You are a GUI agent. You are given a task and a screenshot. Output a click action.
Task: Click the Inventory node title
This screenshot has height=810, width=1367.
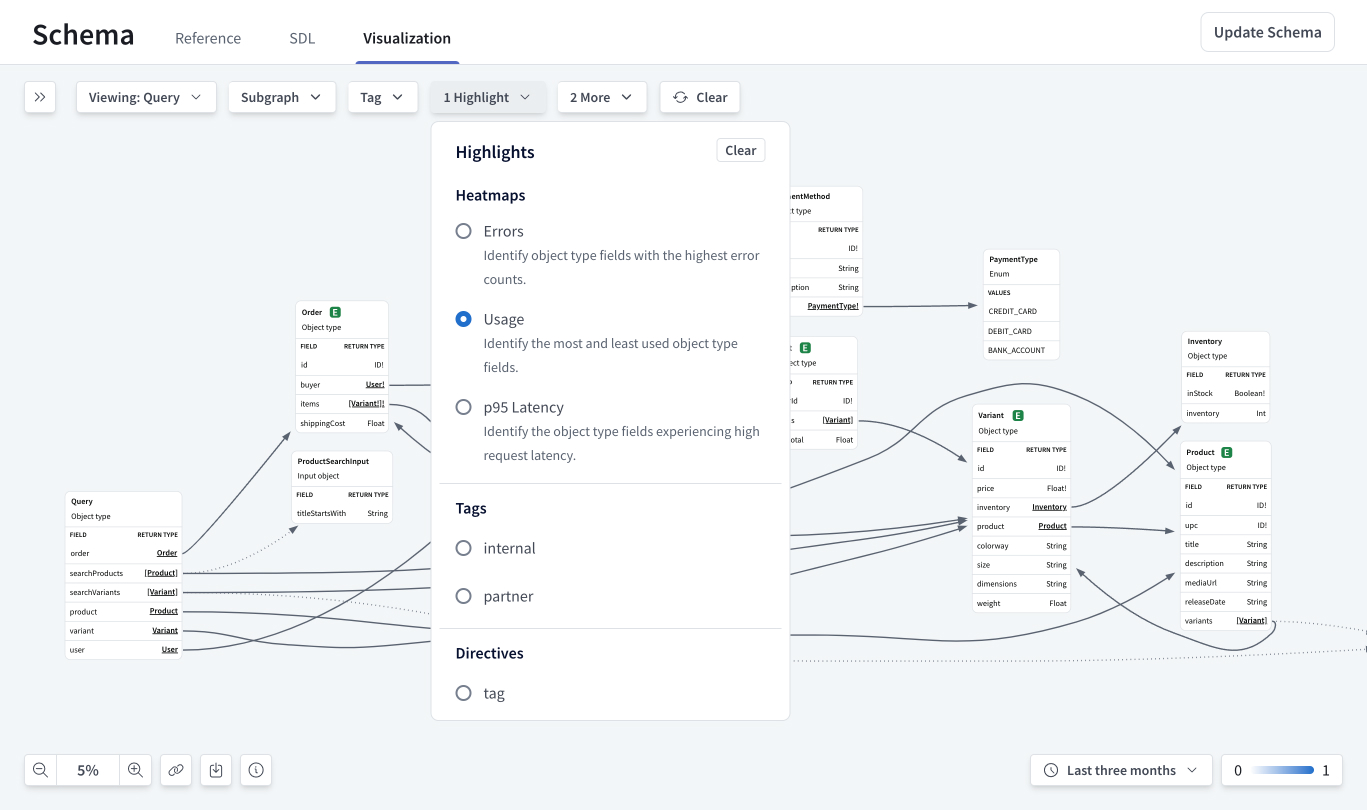pos(1205,341)
